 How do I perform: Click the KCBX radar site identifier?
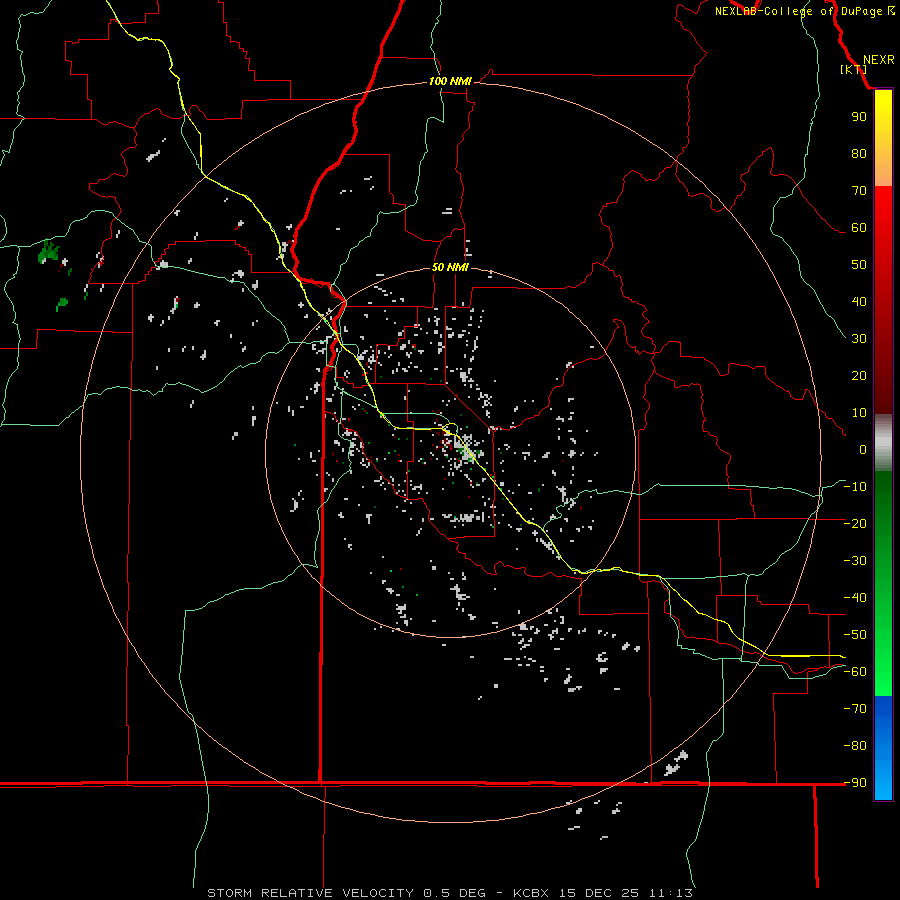point(531,893)
